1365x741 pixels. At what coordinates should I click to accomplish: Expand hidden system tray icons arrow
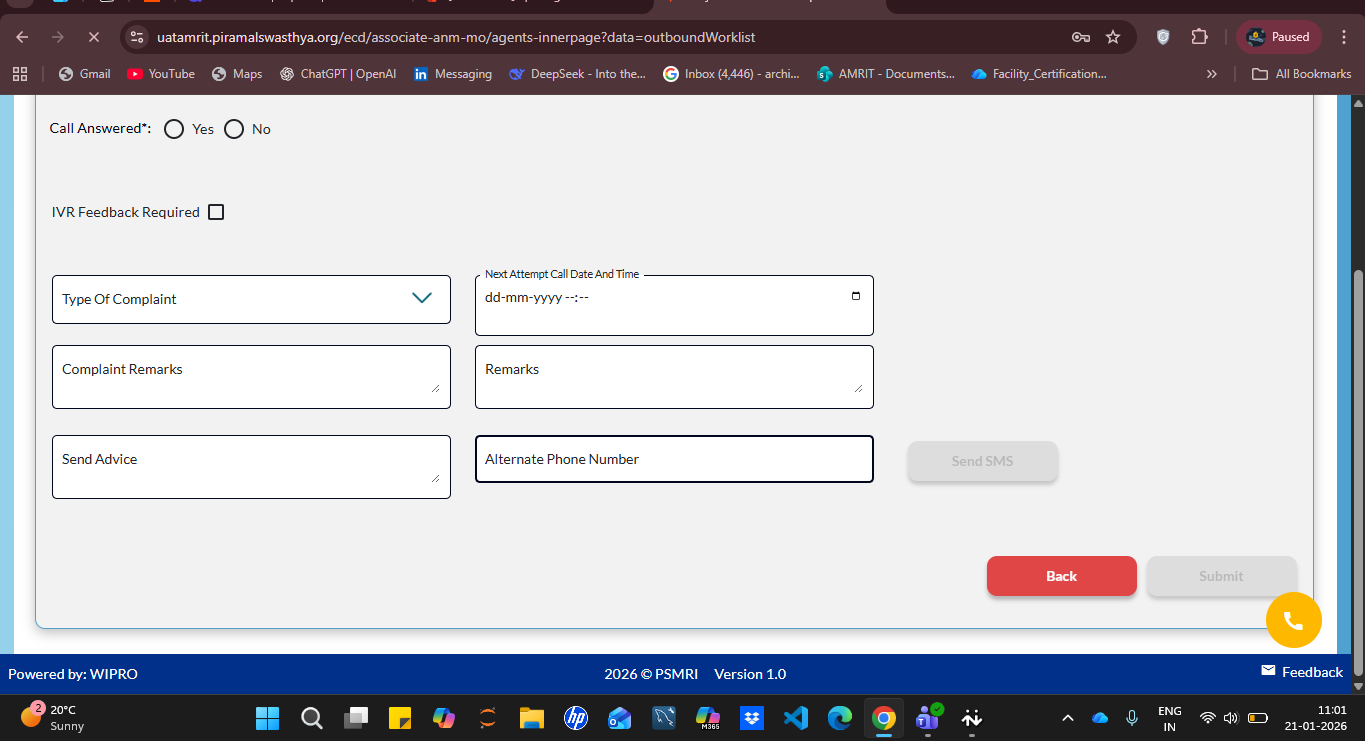(1068, 718)
